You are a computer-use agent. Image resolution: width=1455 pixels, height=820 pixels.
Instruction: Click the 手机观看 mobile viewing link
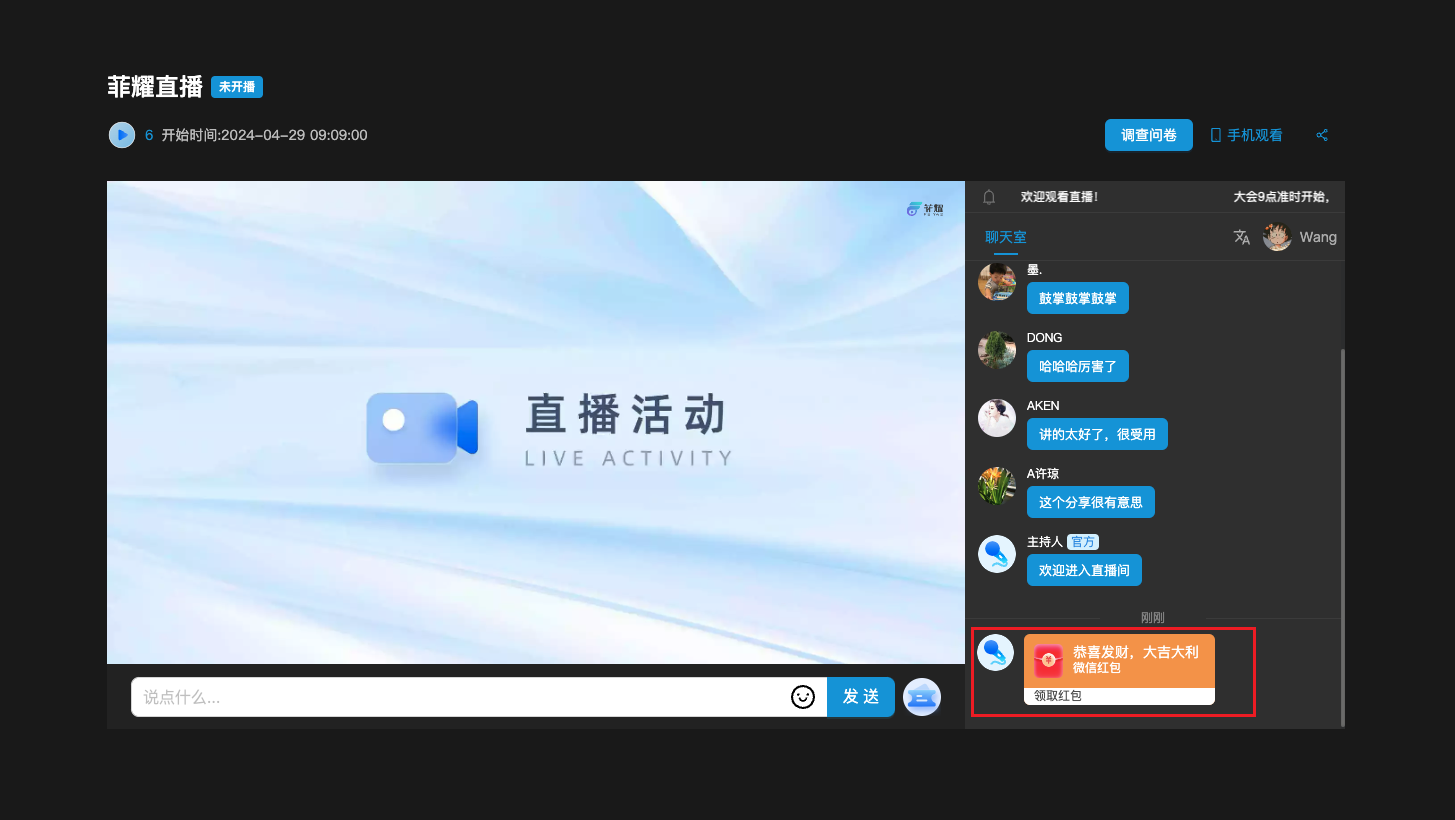click(x=1247, y=135)
